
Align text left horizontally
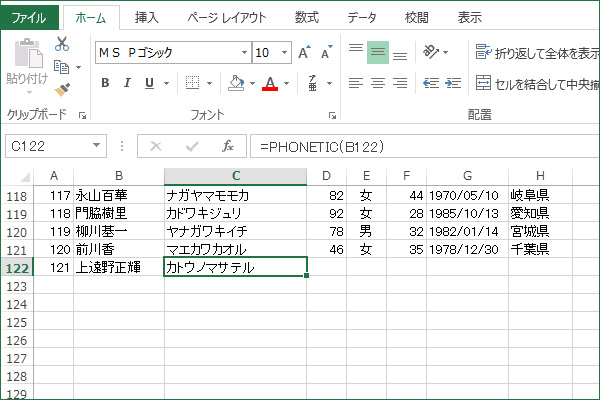(356, 83)
